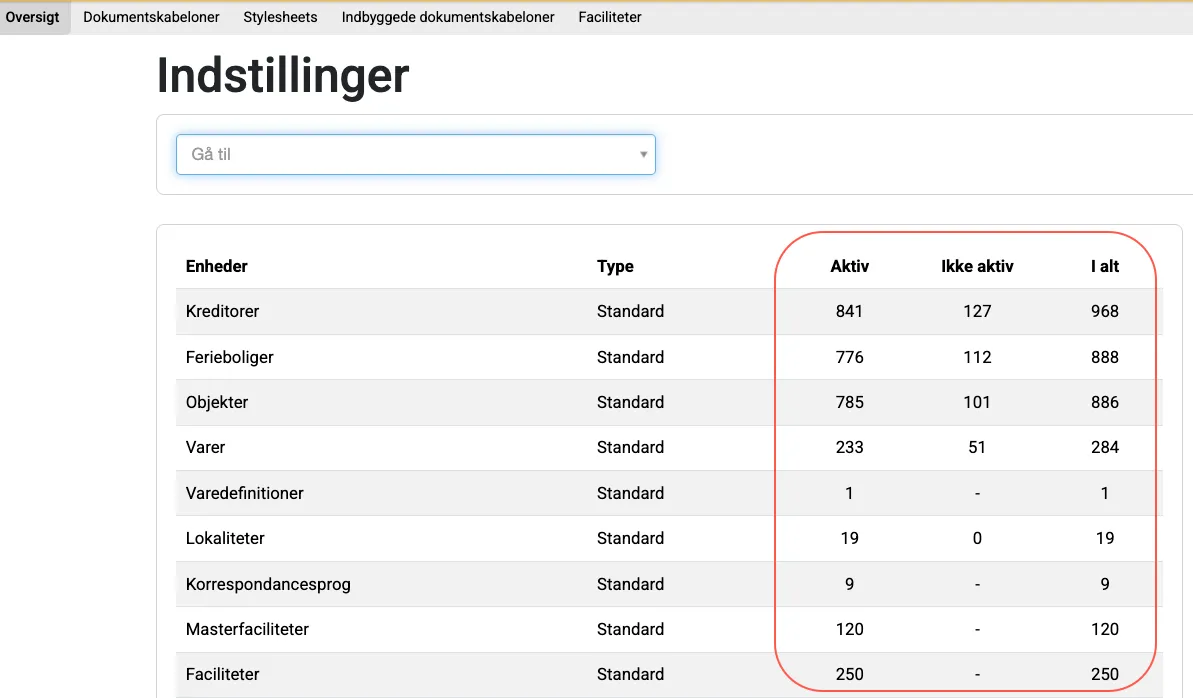Open the Oversigt tab
1193x698 pixels.
pos(33,17)
